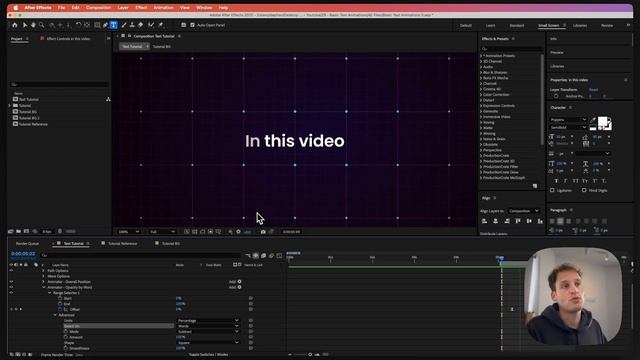Select the Rectangle shape tool

[x=97, y=25]
